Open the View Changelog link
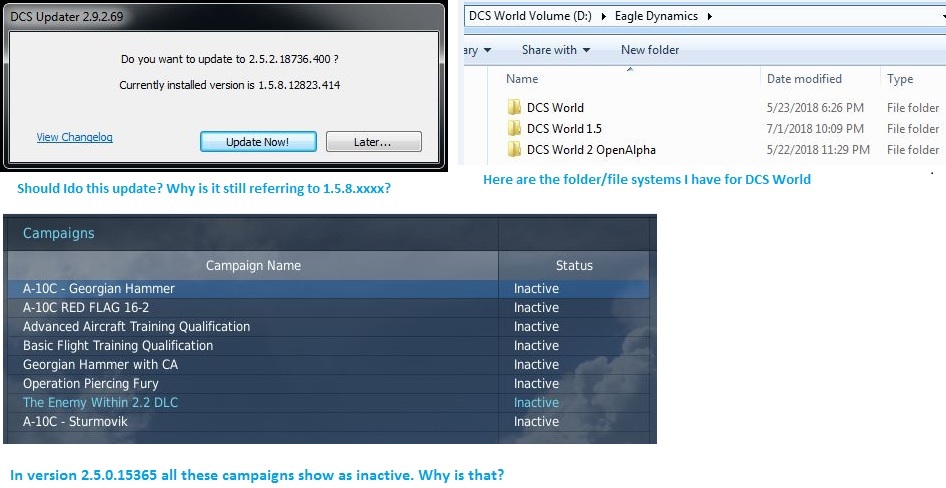 (74, 137)
